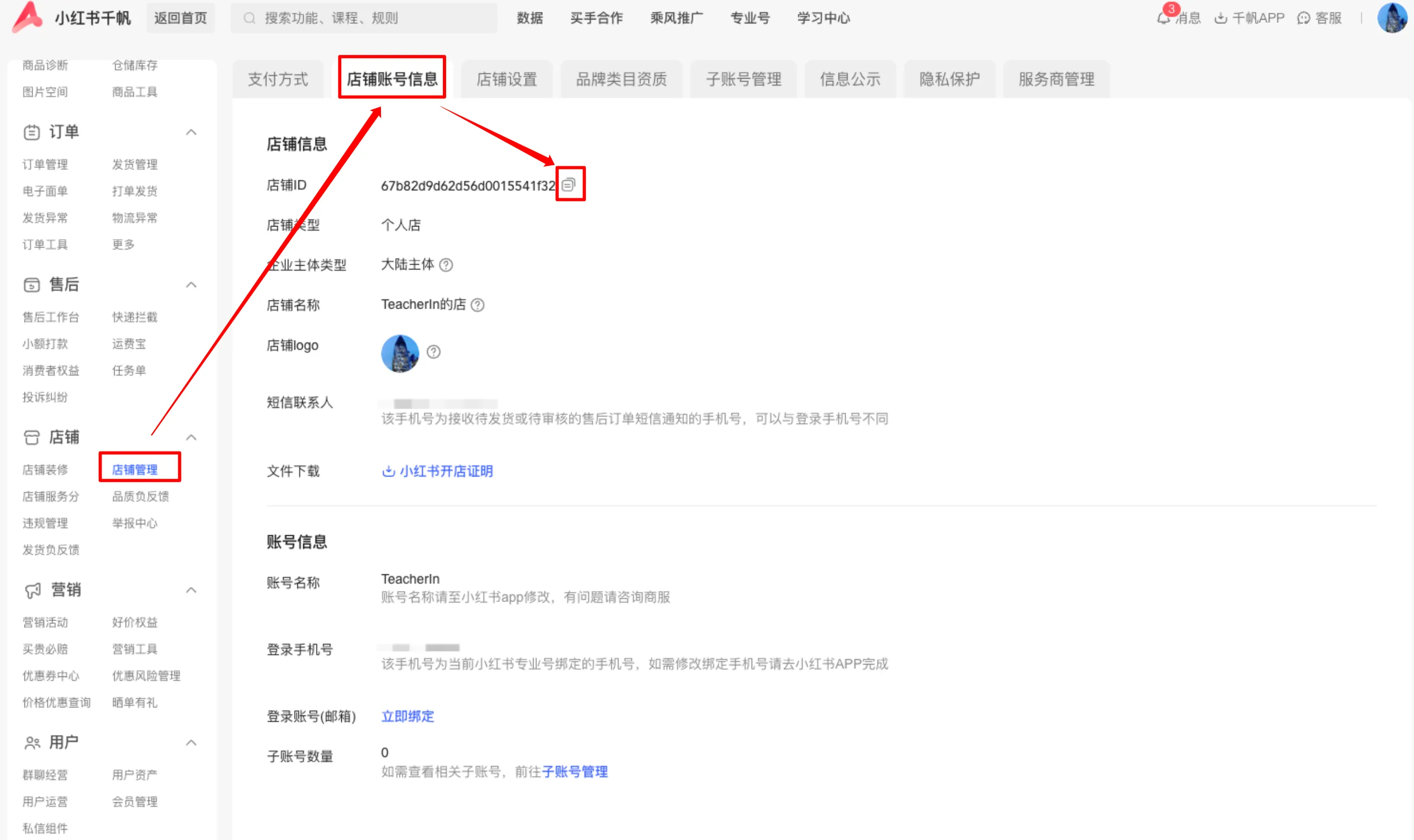Open 快递拦截 in sidebar
Viewport: 1414px width, 840px height.
135,317
